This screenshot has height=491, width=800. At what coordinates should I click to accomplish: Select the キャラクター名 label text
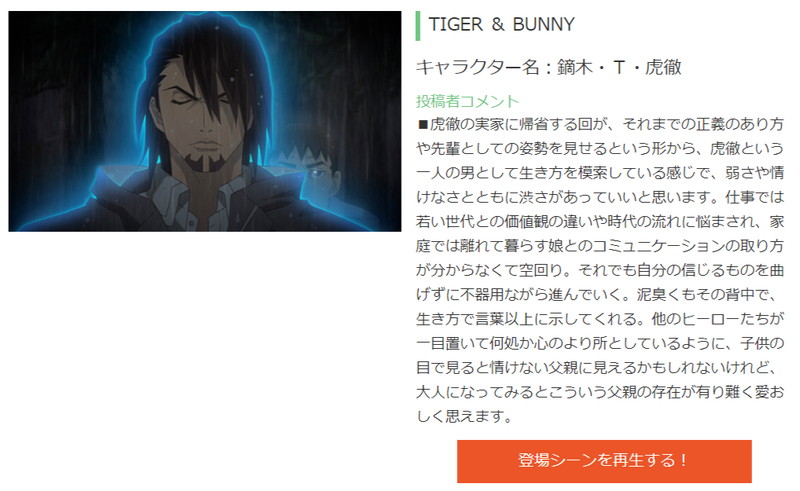pos(477,67)
